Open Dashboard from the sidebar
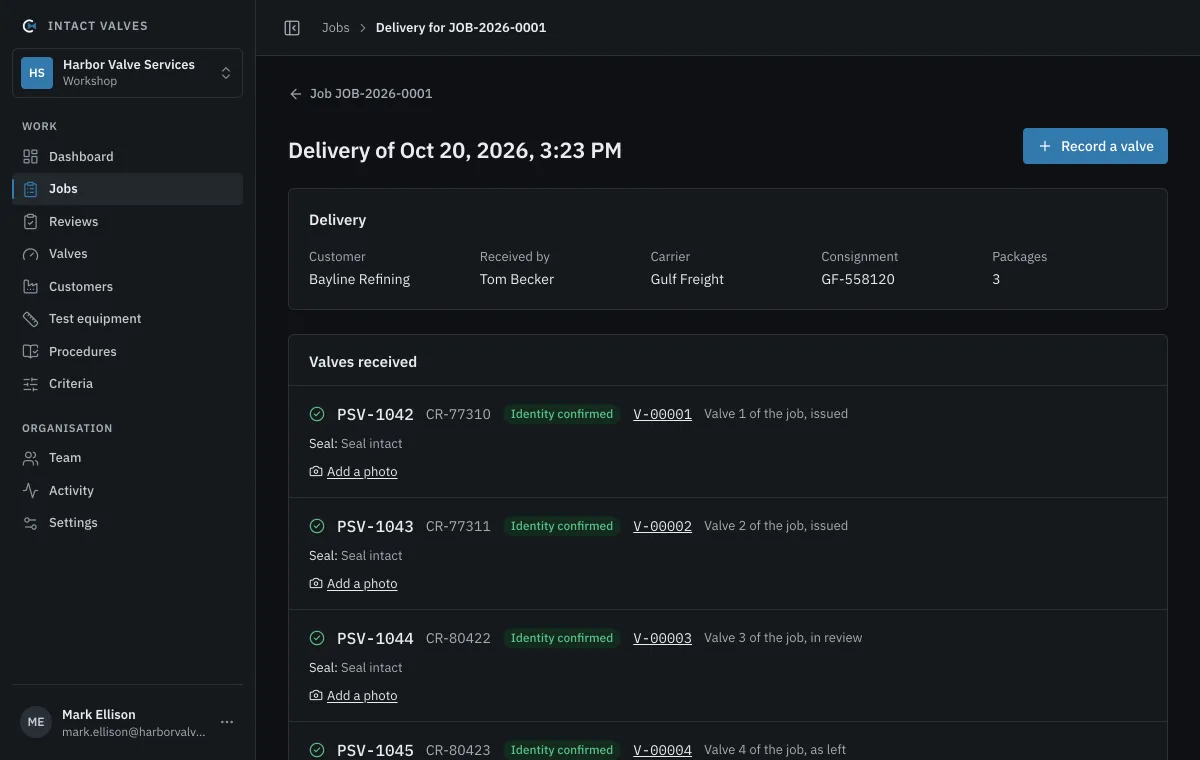1200x760 pixels. 127,156
